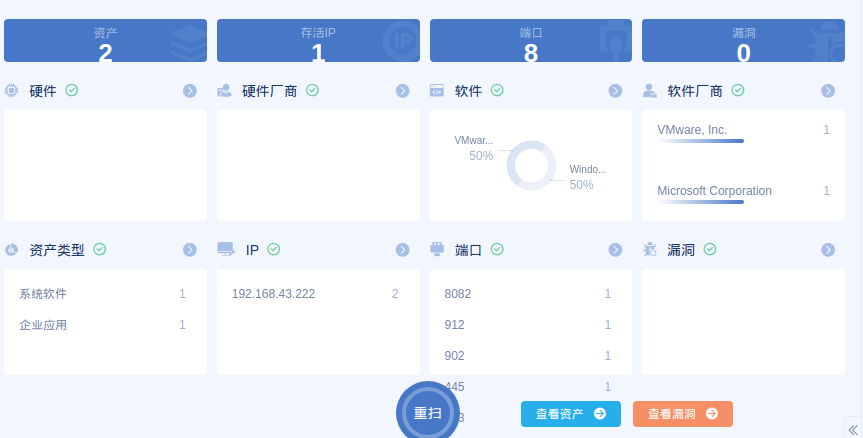The height and width of the screenshot is (438, 863).
Task: Click the 硬件厂商 section icon
Action: click(x=225, y=90)
